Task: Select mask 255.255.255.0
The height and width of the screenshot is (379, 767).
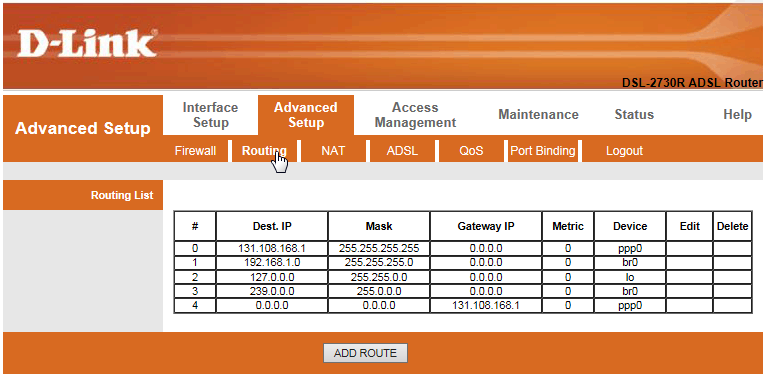Action: [x=379, y=263]
